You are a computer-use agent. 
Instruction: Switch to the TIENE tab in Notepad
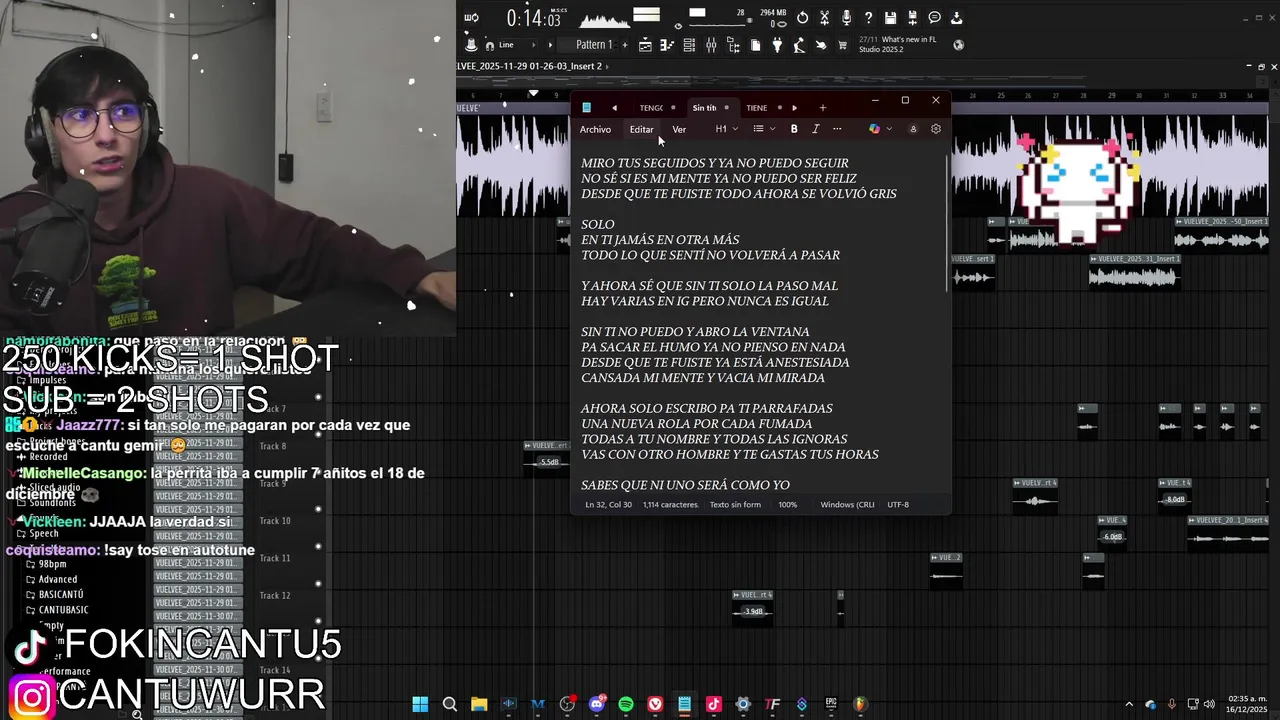(x=757, y=108)
